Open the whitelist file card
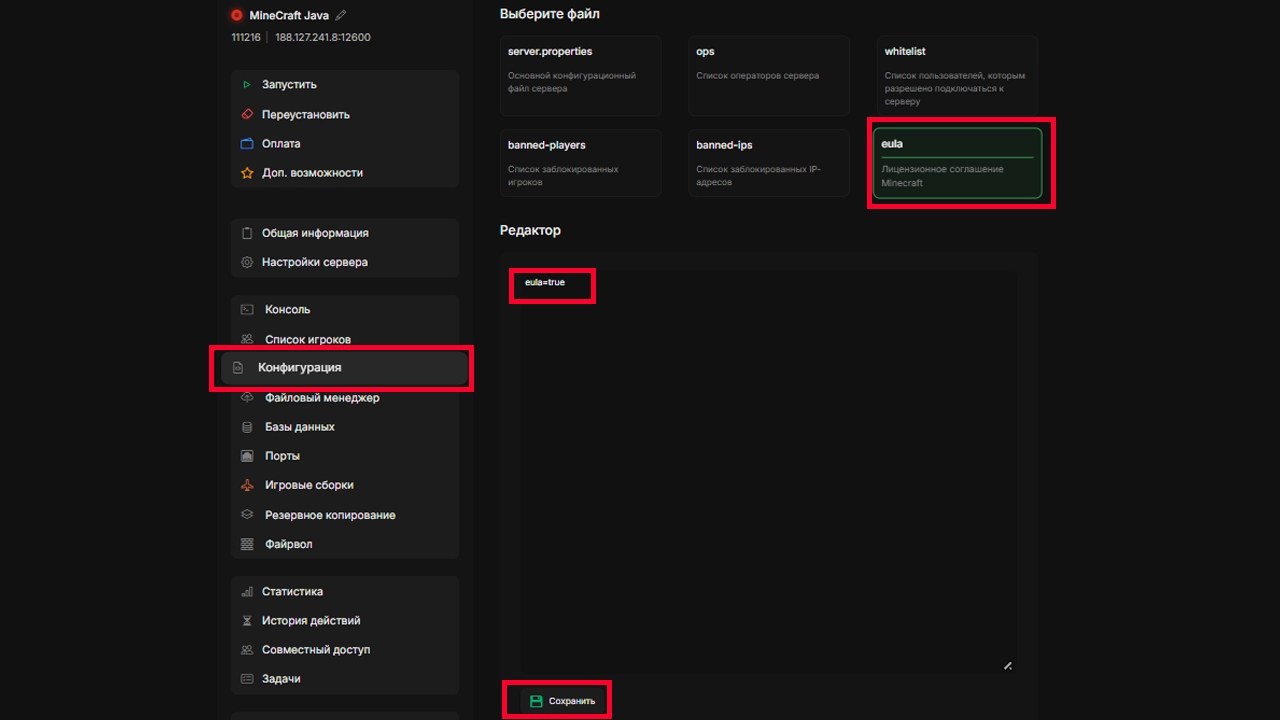Viewport: 1280px width, 720px height. pyautogui.click(x=955, y=75)
